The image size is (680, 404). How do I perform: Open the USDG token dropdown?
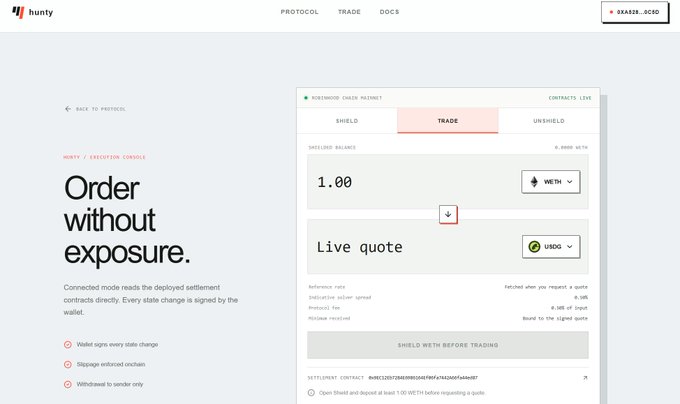(x=551, y=247)
